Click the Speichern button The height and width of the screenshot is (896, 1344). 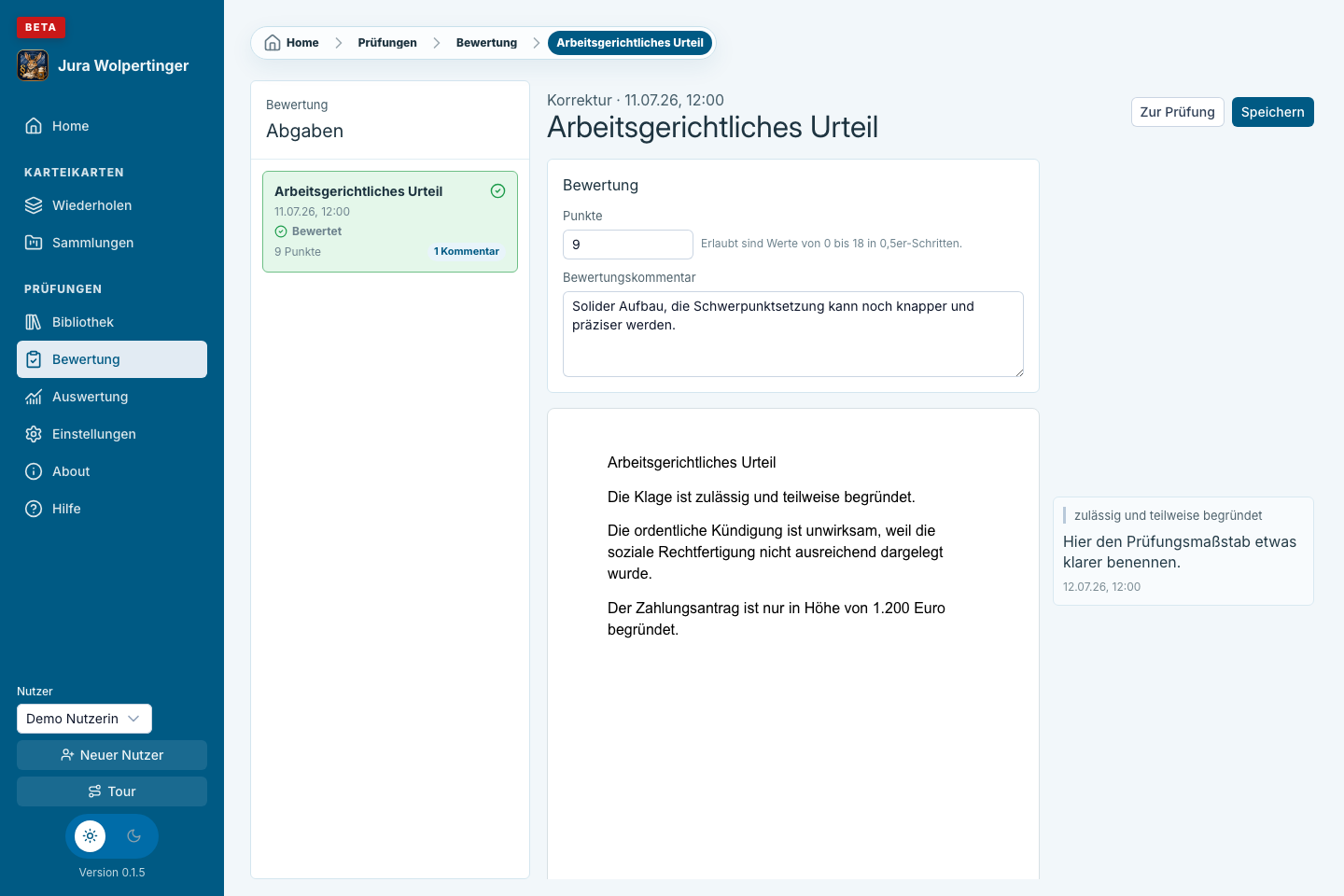tap(1273, 112)
